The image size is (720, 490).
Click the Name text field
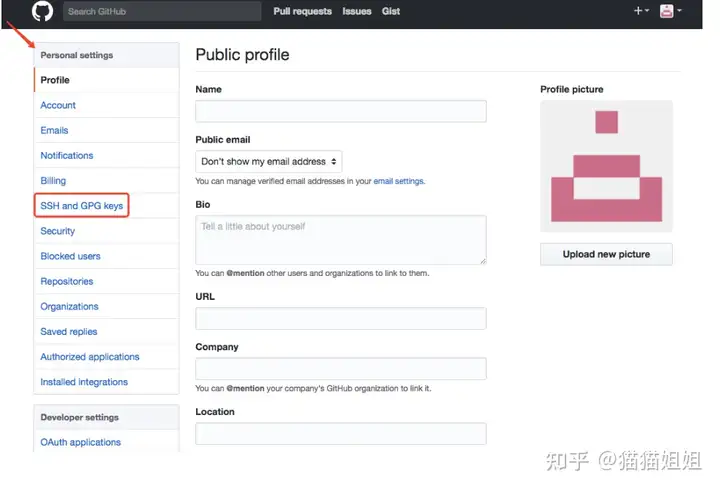[x=340, y=111]
